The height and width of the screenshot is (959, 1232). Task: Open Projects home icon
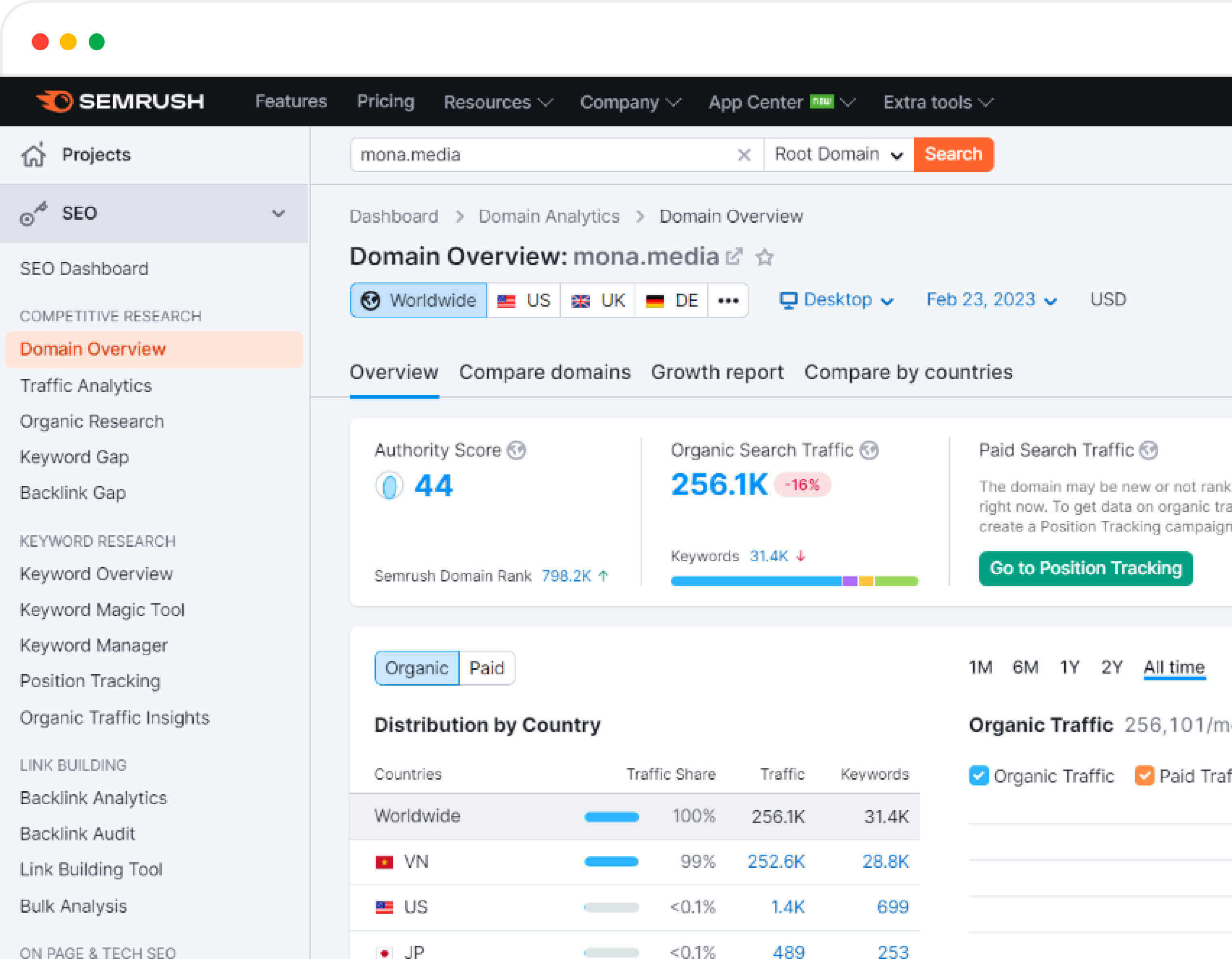click(34, 155)
